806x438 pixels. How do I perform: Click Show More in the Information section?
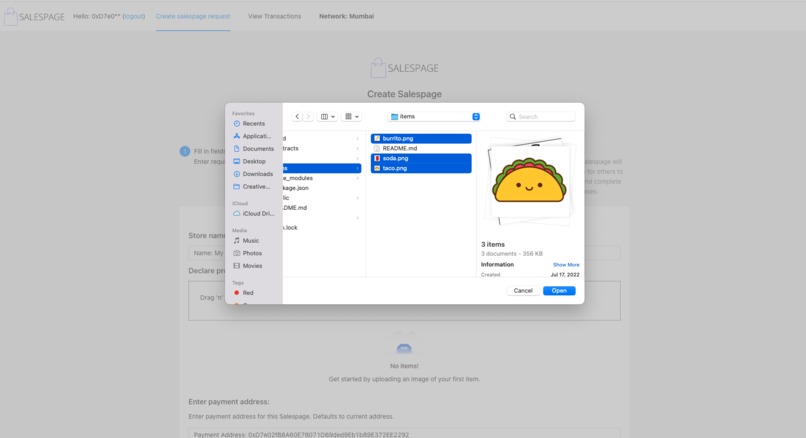[566, 265]
